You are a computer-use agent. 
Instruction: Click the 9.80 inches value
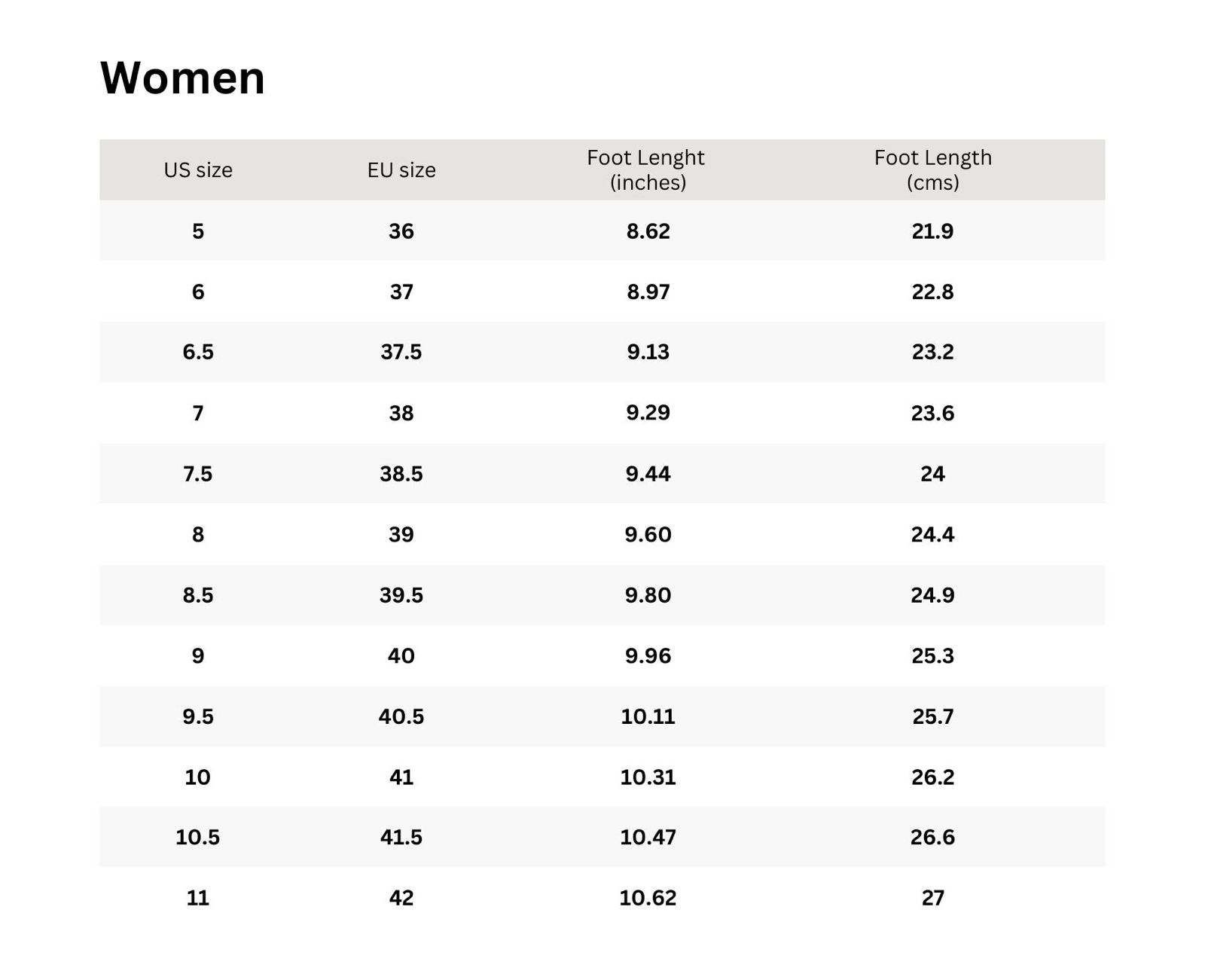[x=648, y=595]
